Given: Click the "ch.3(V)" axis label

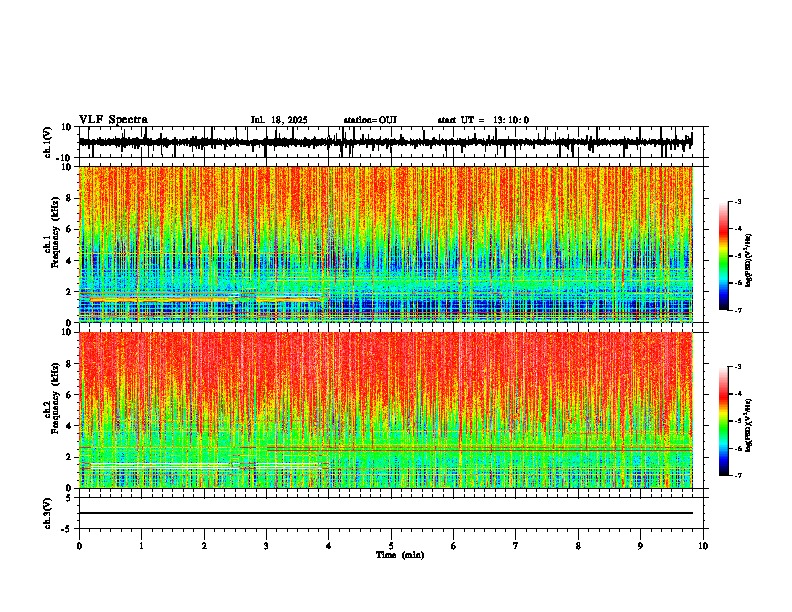Looking at the screenshot, I should click(47, 514).
